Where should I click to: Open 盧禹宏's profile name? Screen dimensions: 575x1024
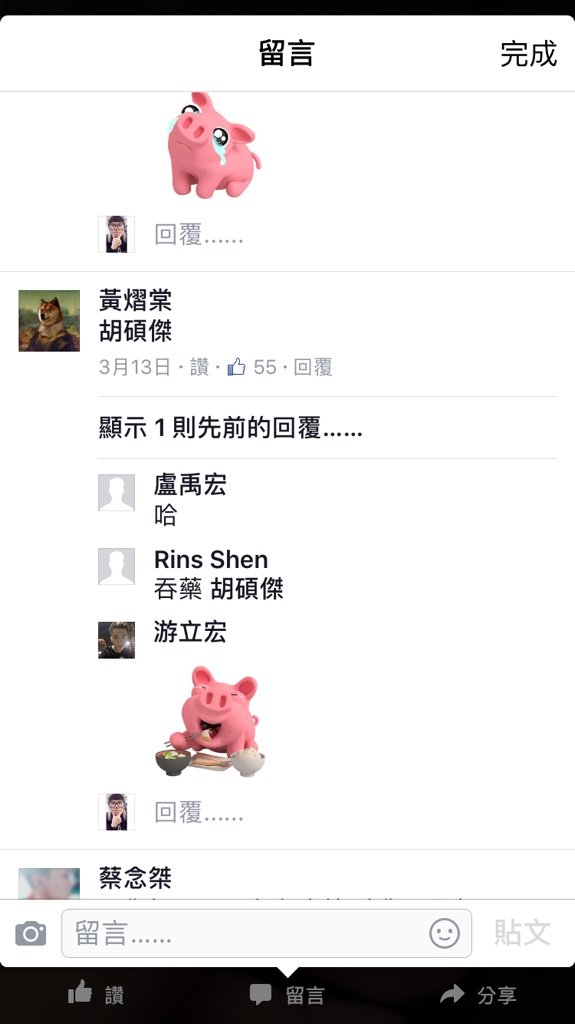pos(190,485)
